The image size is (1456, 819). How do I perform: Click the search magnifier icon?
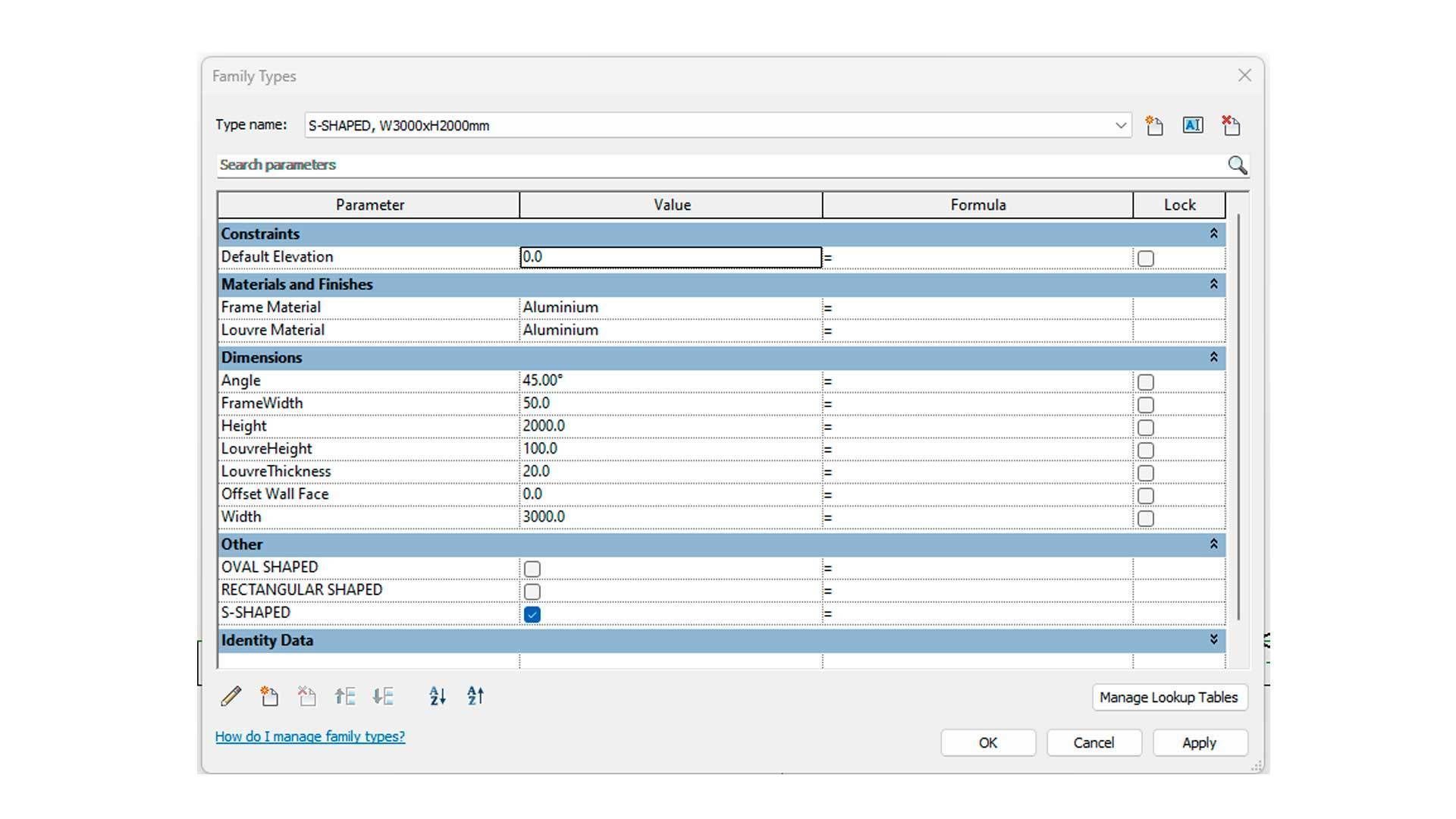(x=1237, y=165)
